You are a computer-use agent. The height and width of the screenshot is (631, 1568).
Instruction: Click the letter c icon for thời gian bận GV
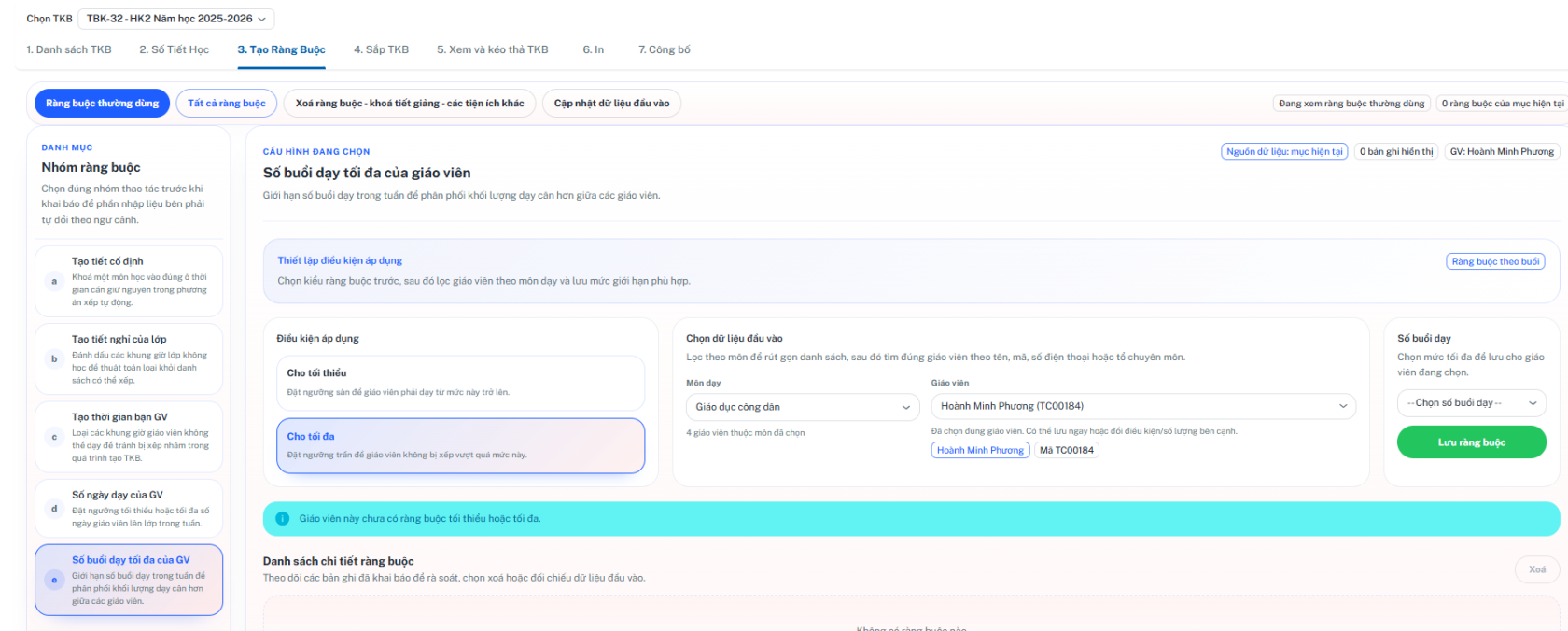pyautogui.click(x=54, y=437)
